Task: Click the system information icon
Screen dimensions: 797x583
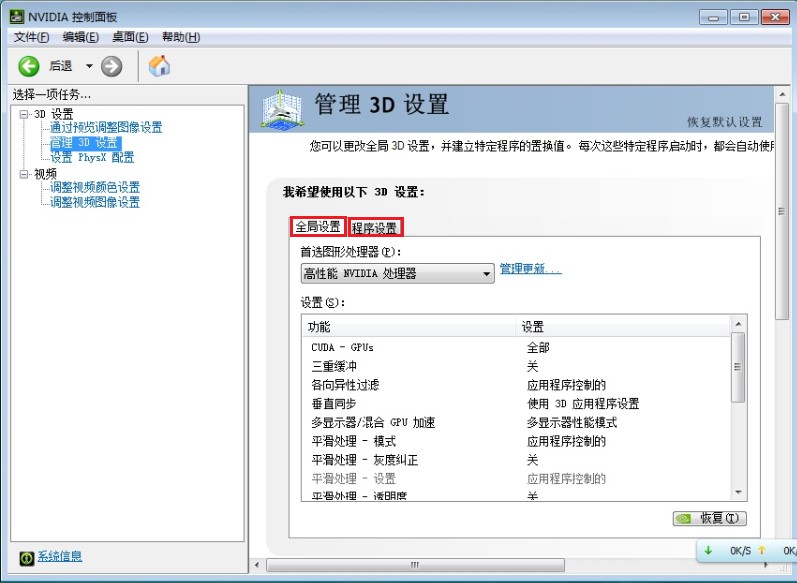Action: (26, 558)
